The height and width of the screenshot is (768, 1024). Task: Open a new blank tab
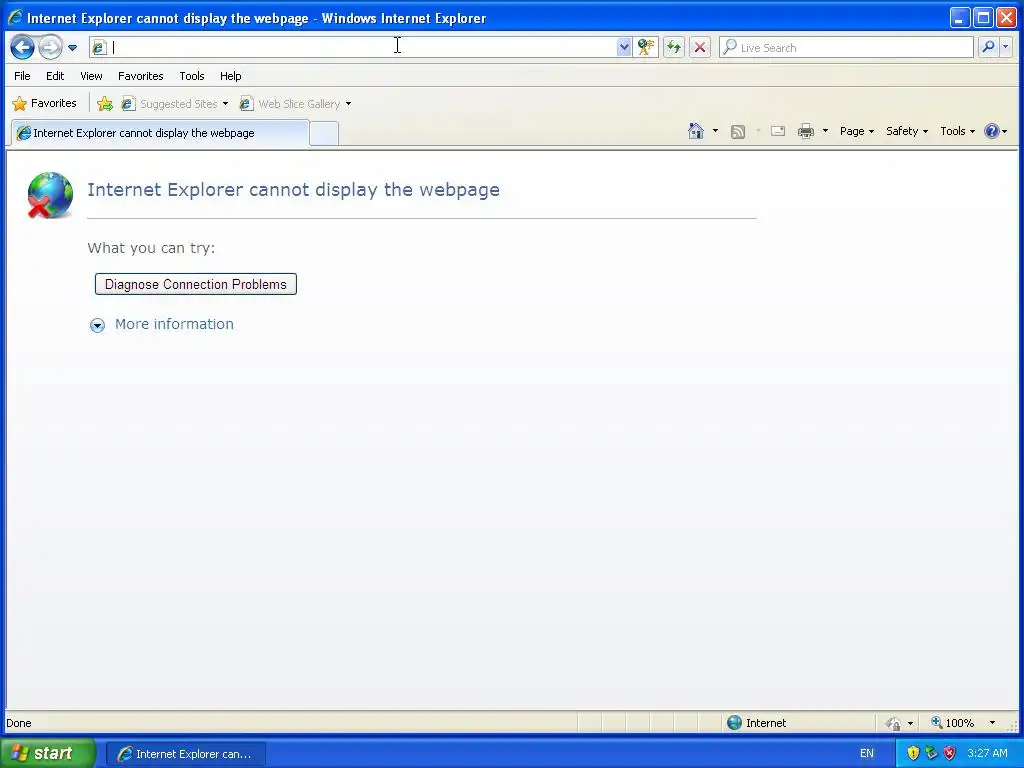(324, 133)
